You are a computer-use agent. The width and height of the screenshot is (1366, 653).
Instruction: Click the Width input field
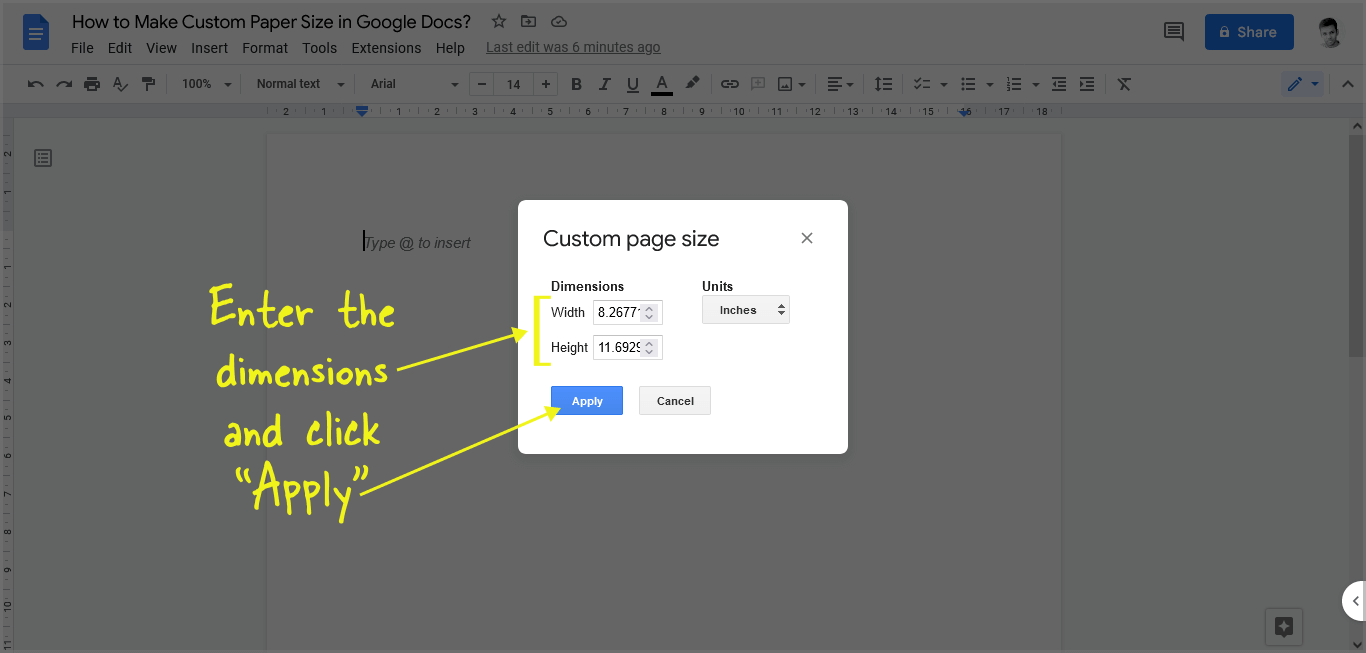(x=620, y=312)
